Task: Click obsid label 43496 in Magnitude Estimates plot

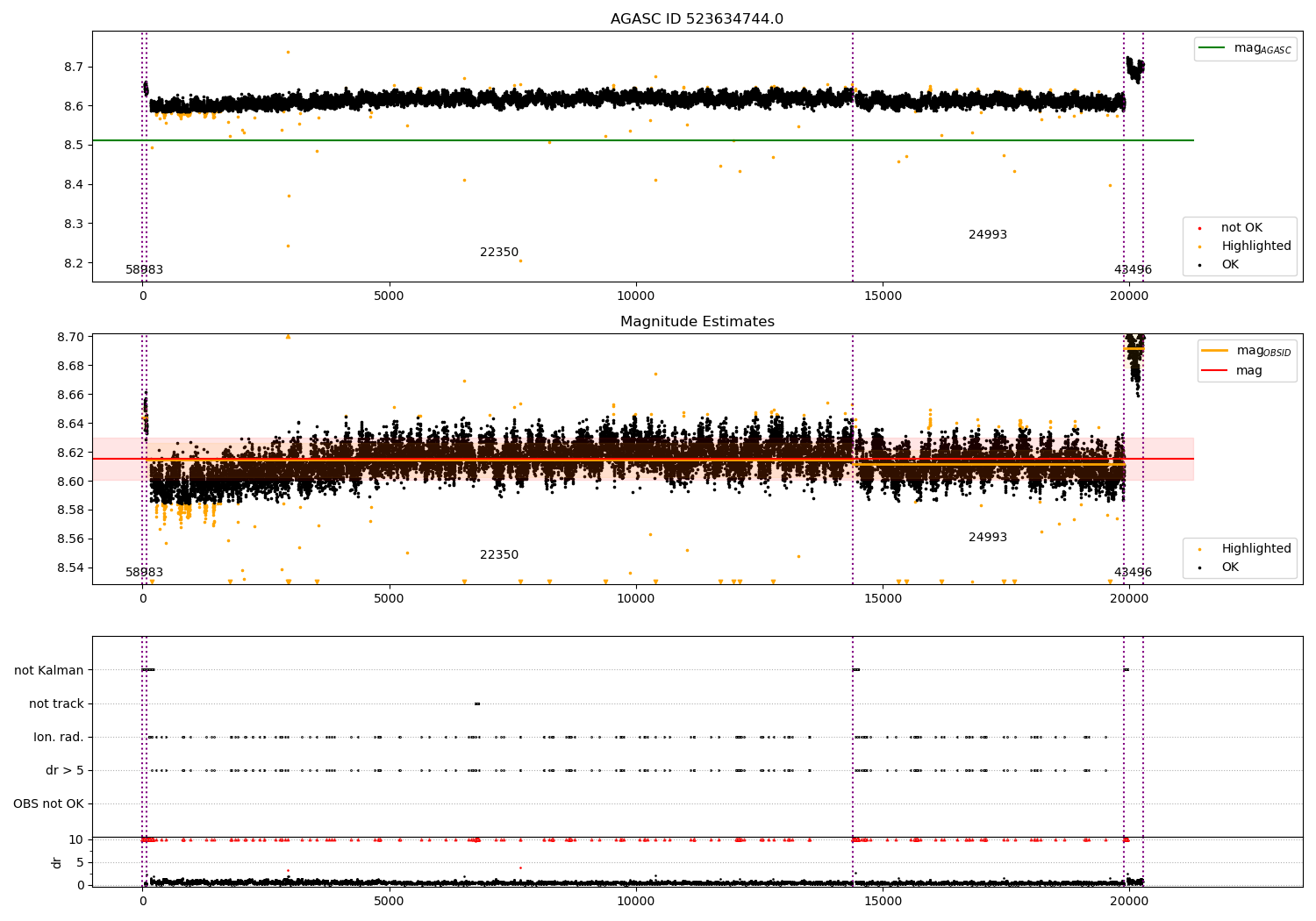Action: 1133,573
